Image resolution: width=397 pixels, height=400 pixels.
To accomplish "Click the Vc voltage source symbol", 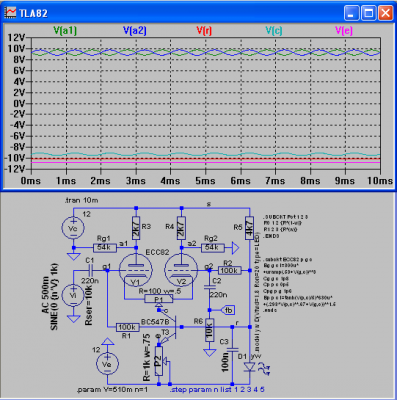I will tap(73, 228).
